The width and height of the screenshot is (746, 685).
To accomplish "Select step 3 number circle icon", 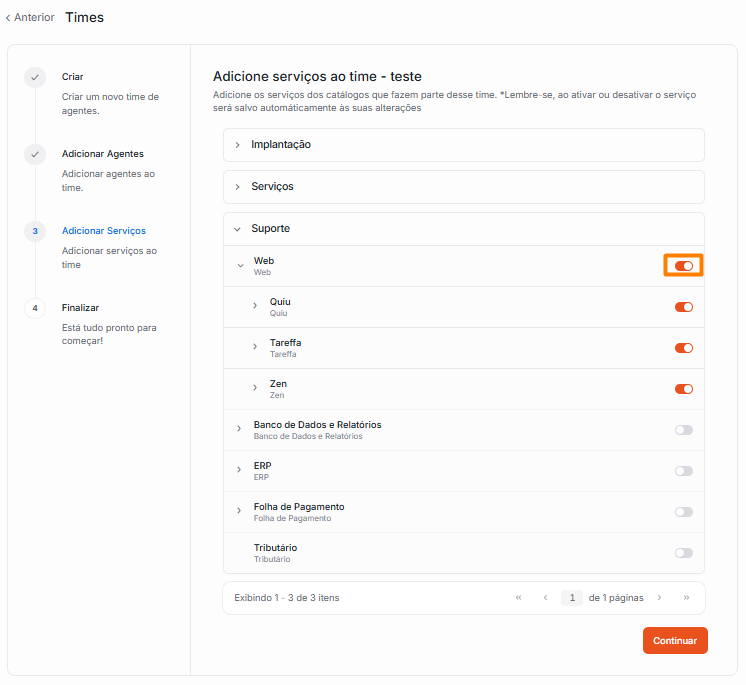I will coord(35,231).
